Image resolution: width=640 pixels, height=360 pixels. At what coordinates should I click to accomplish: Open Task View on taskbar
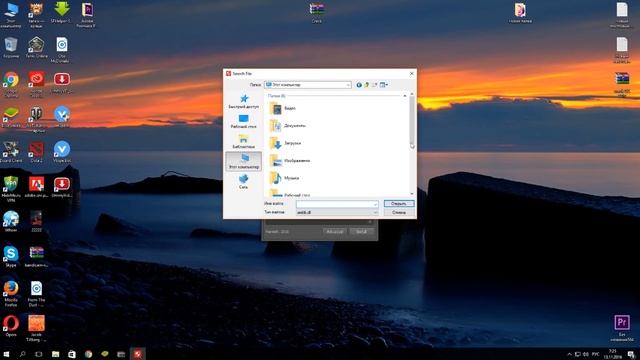pos(39,354)
